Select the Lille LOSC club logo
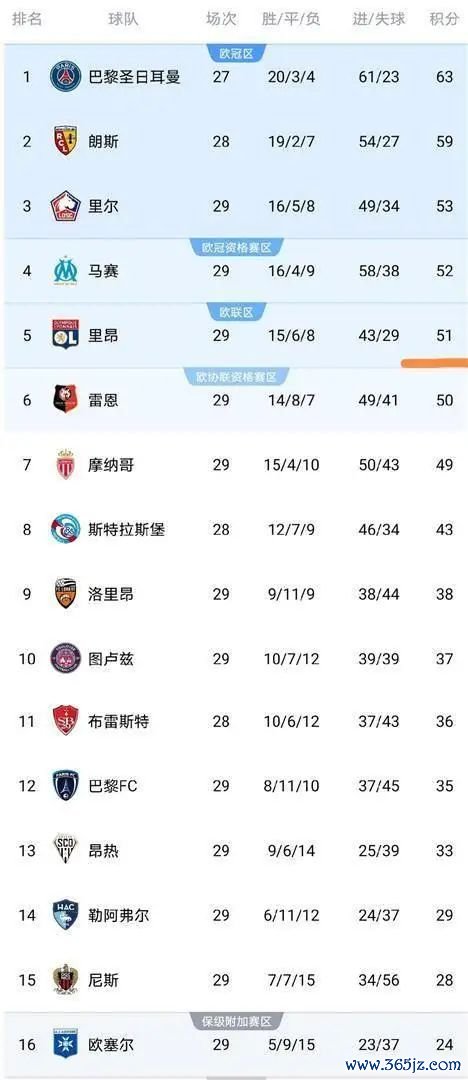This screenshot has width=468, height=1080. [66, 206]
